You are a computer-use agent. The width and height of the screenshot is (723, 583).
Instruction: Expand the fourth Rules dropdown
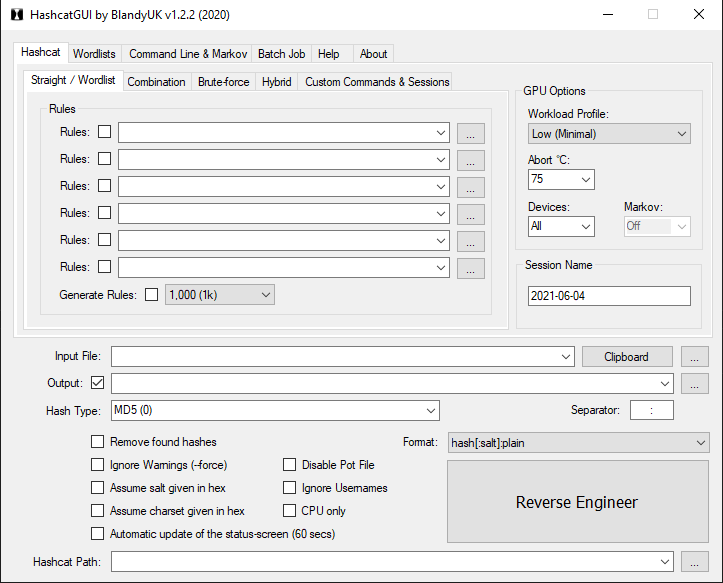coord(440,214)
